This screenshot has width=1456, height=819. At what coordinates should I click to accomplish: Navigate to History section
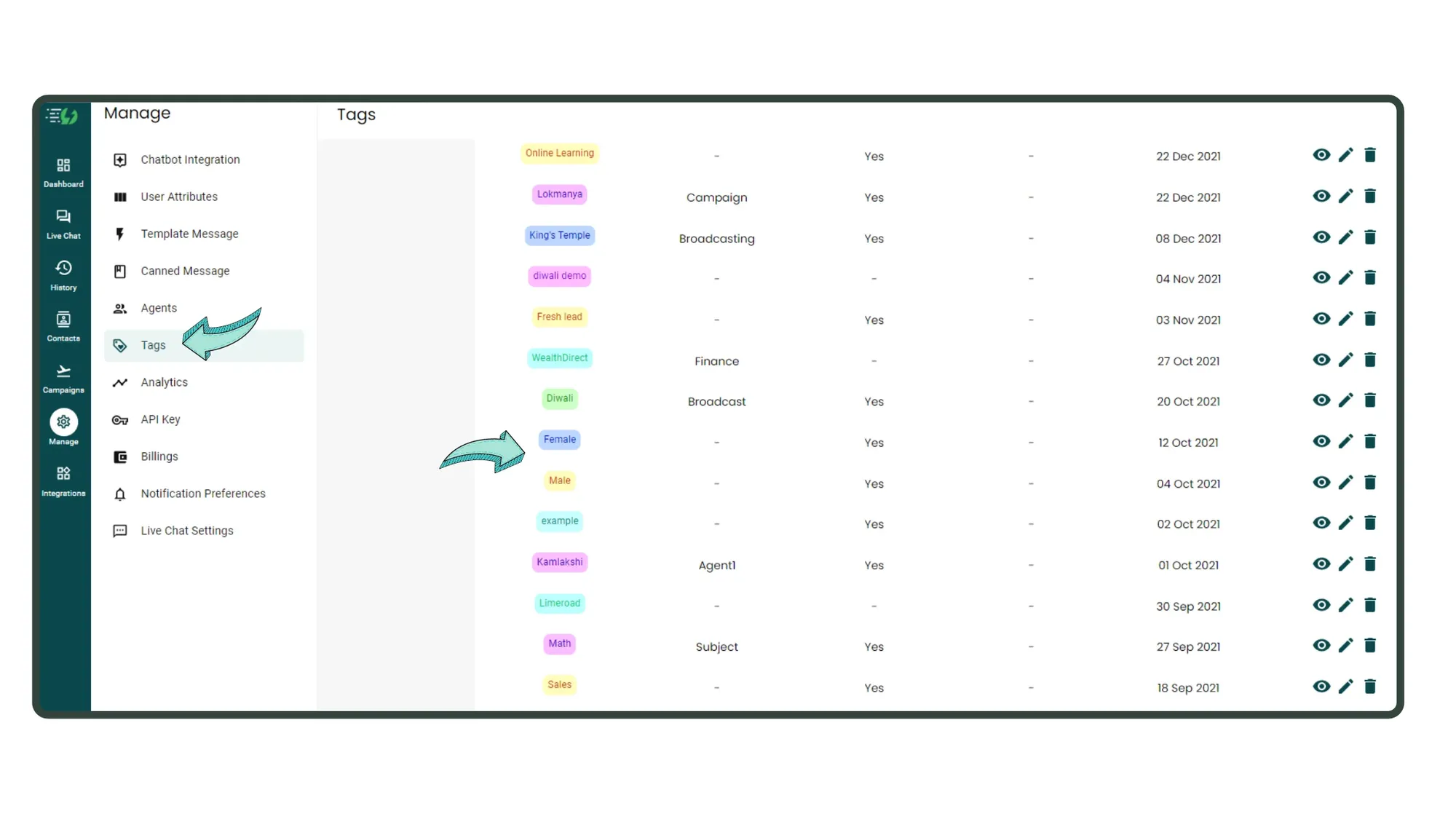click(62, 275)
